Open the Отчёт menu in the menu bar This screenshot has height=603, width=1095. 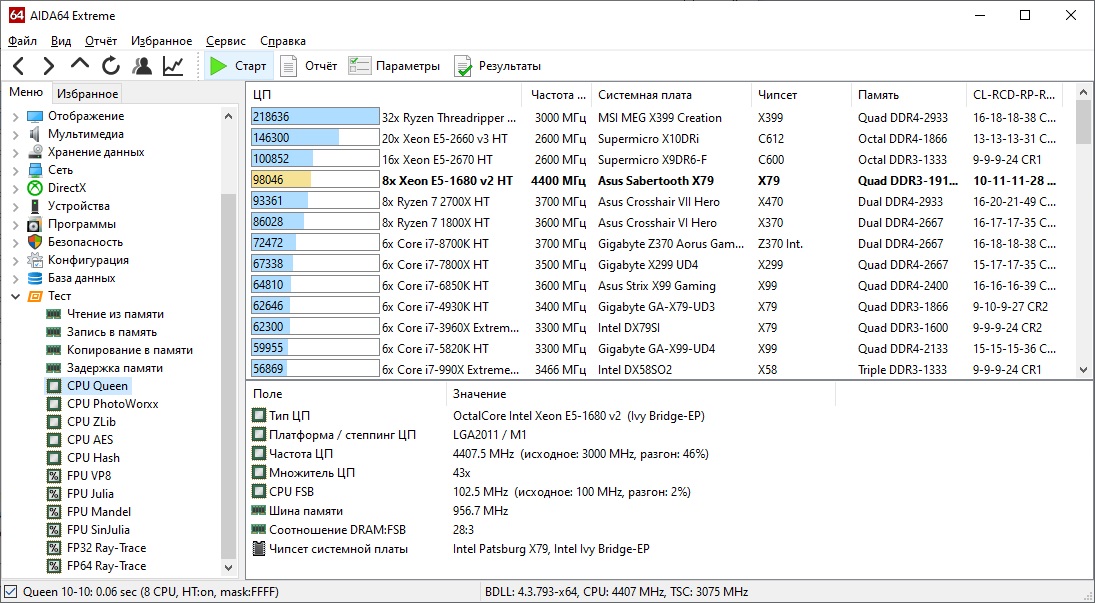pyautogui.click(x=101, y=41)
